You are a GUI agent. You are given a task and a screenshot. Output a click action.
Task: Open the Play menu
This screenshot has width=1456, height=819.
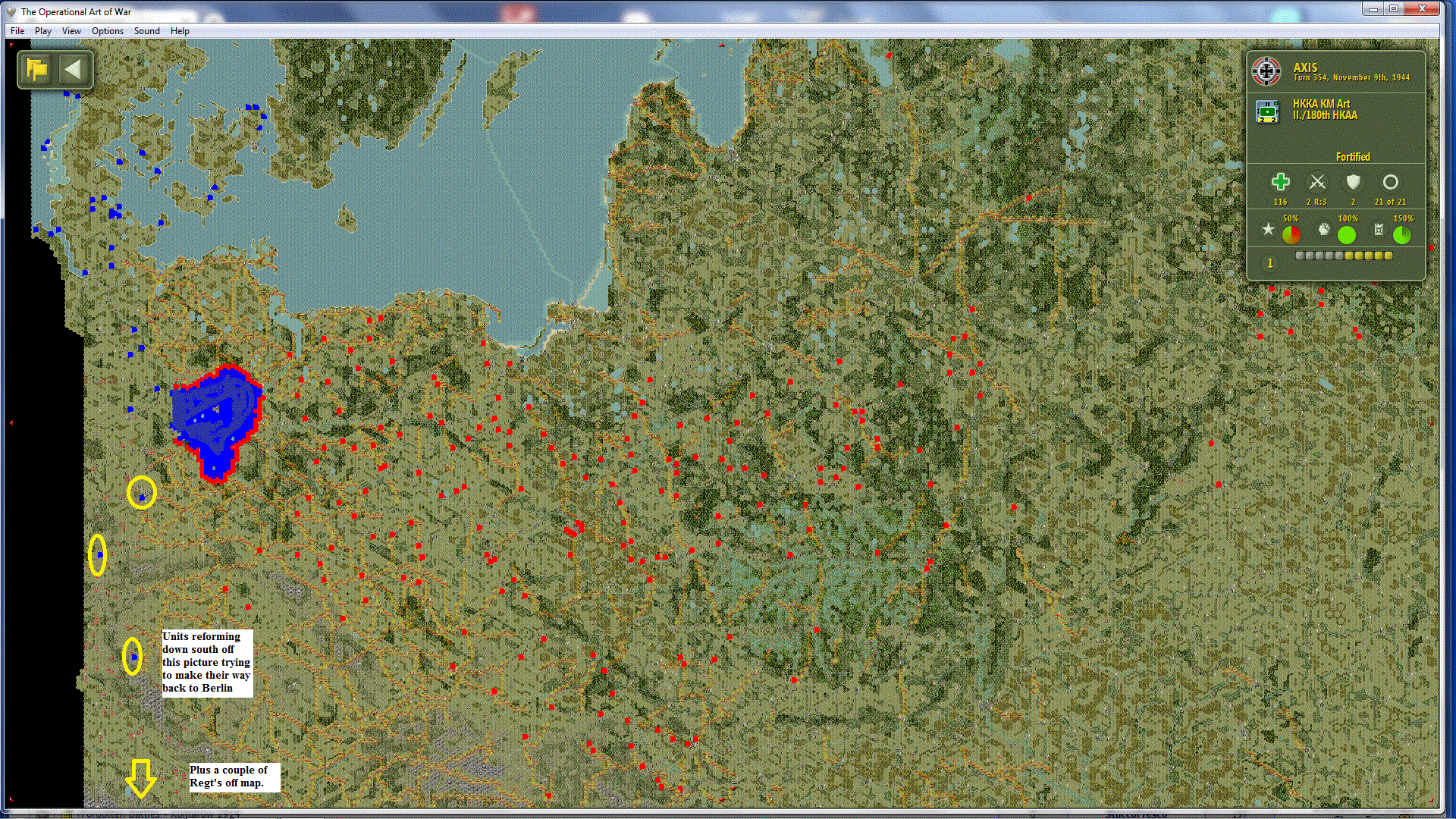pos(43,31)
